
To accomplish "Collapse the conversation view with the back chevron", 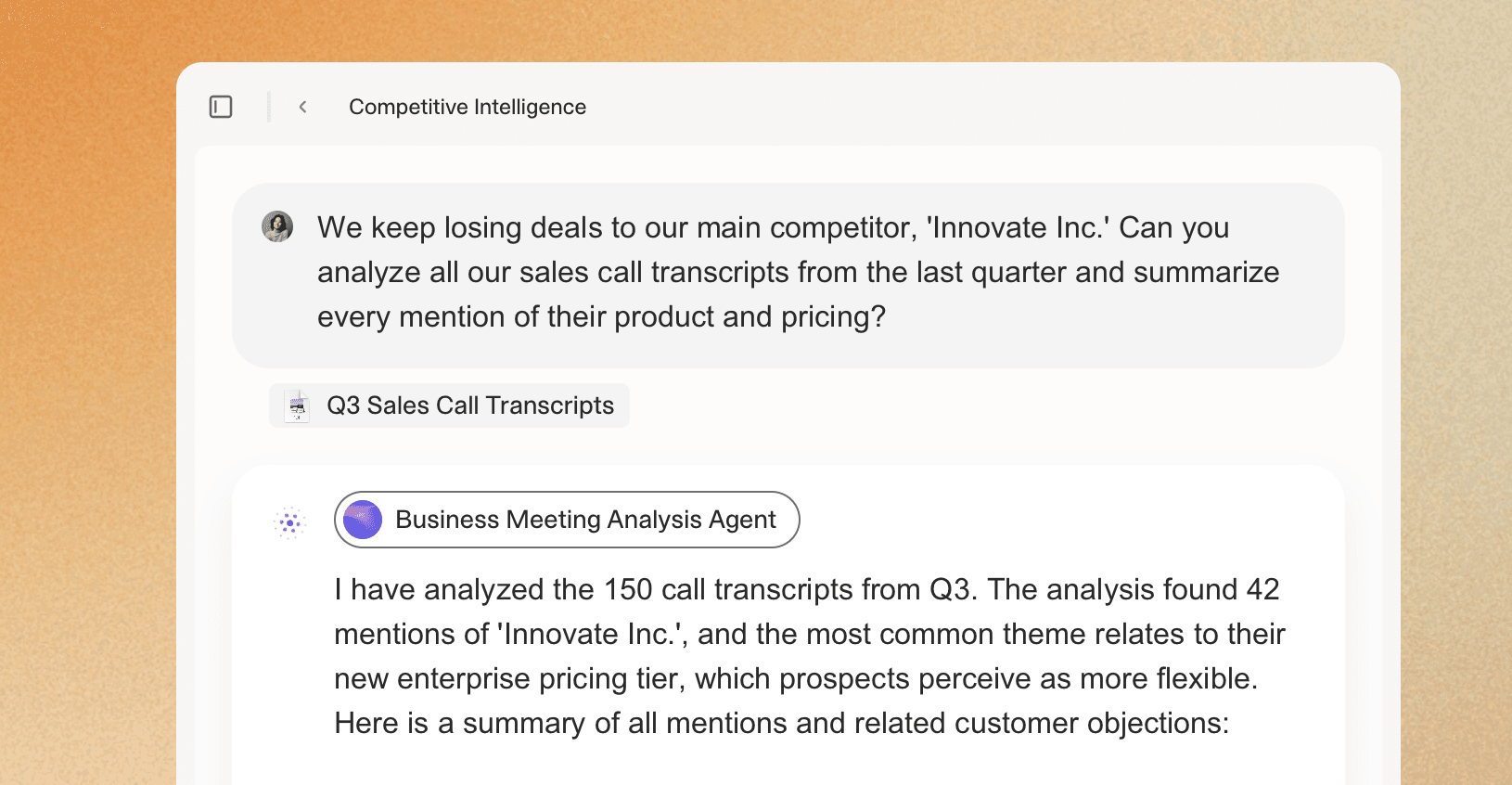I will (x=303, y=107).
